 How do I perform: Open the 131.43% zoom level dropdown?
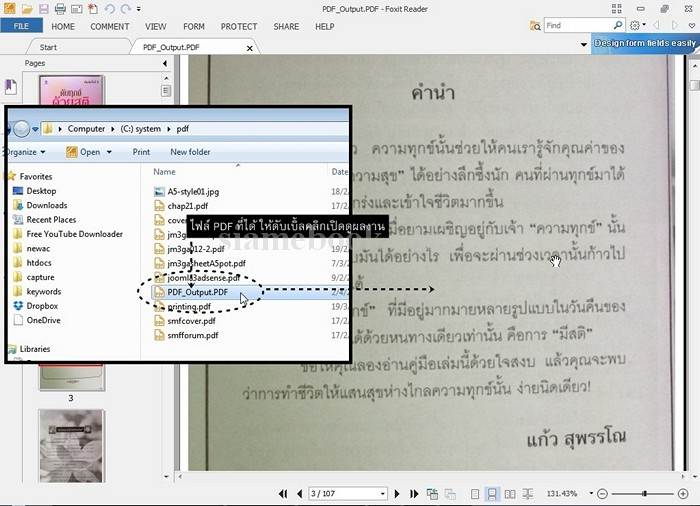coord(592,493)
